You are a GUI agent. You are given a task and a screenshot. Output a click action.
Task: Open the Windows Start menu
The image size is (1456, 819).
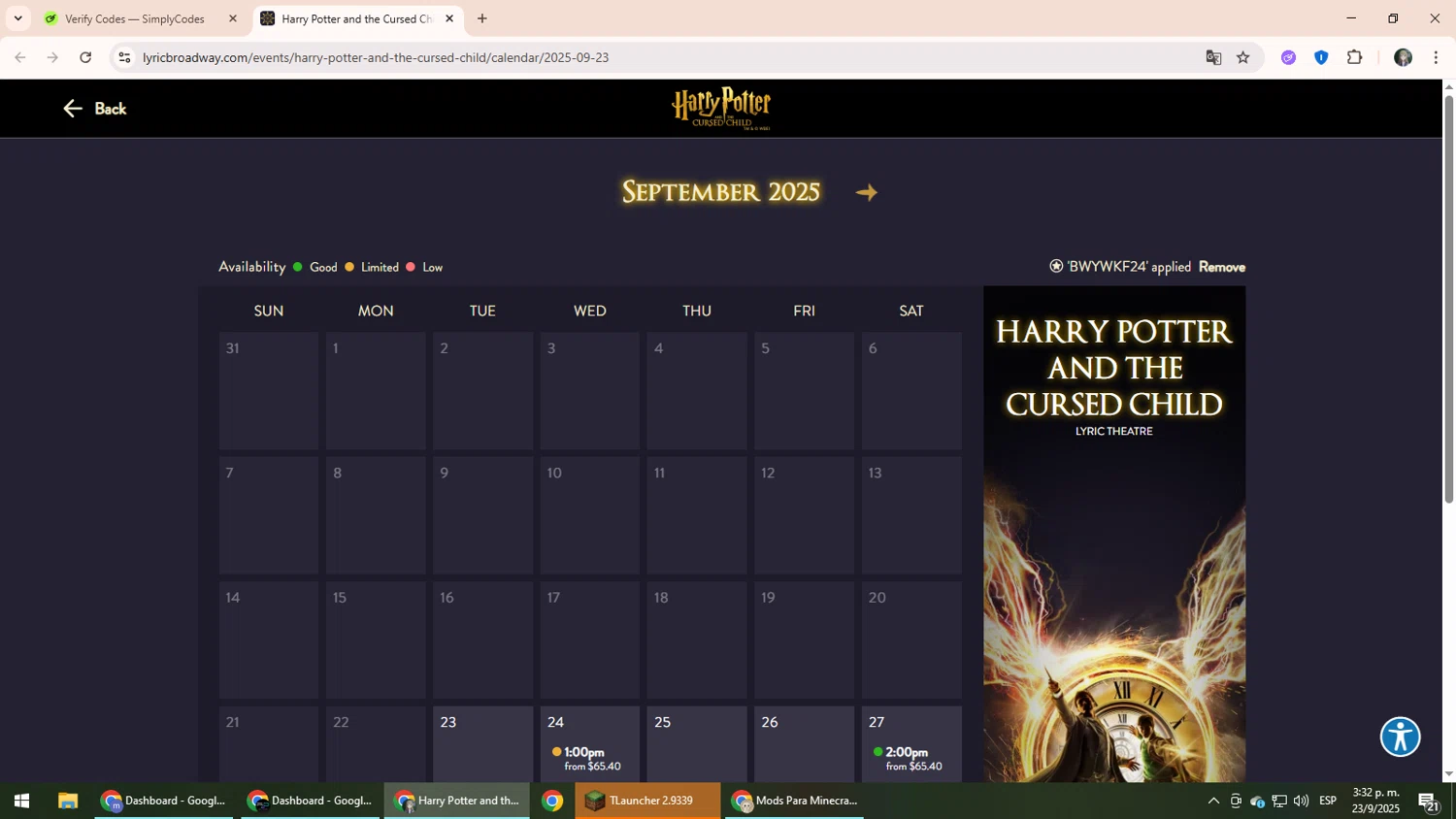[21, 801]
